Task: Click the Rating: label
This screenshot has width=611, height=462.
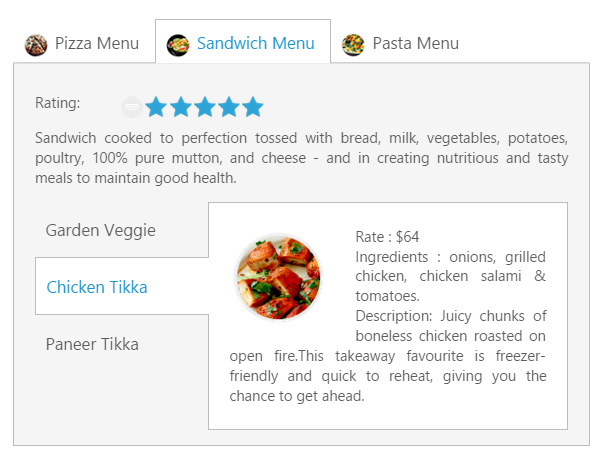Action: (58, 103)
